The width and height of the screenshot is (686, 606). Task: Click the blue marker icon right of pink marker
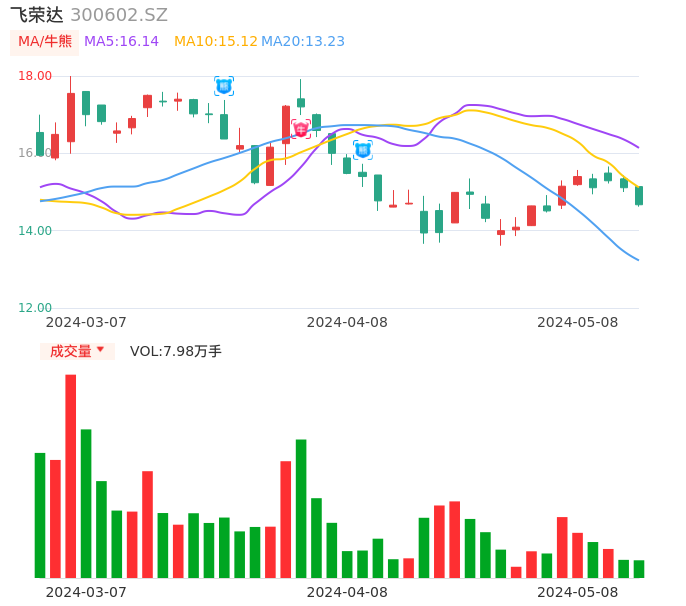[363, 149]
